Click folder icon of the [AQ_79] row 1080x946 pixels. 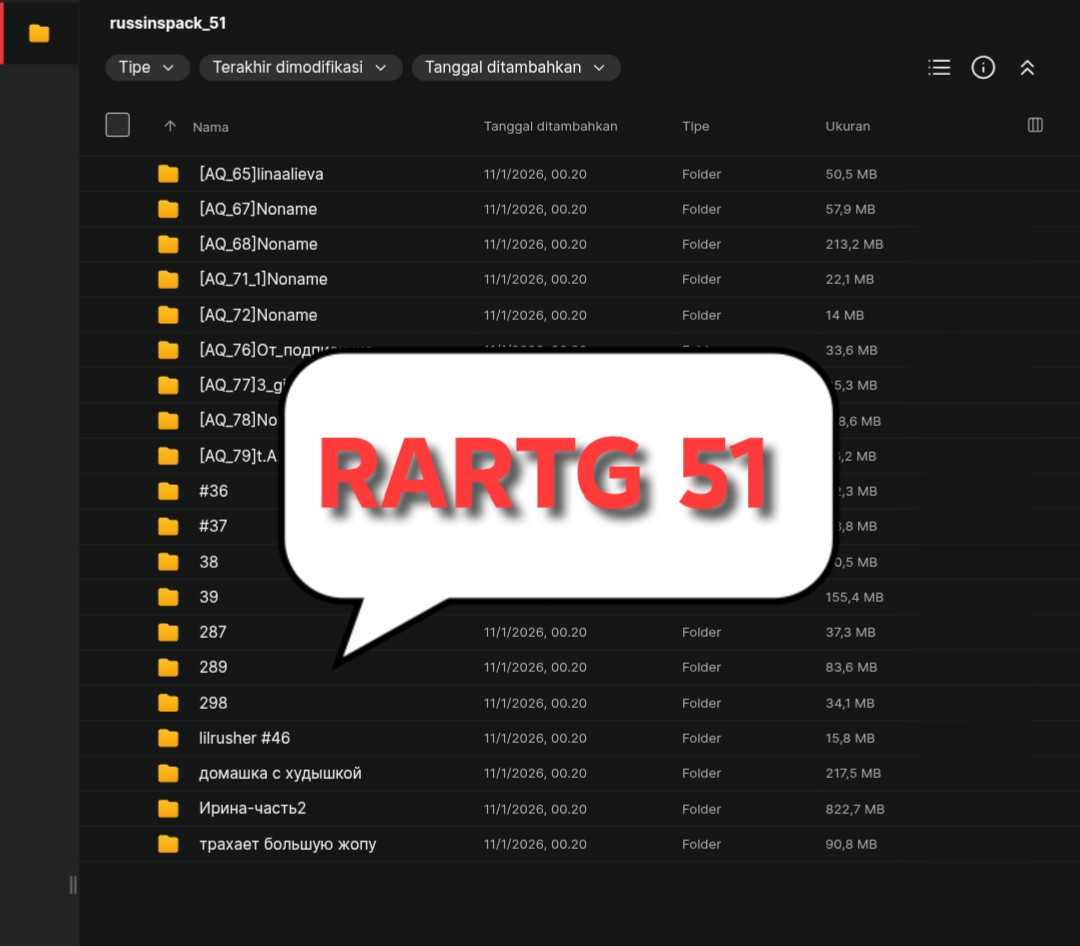pos(168,455)
